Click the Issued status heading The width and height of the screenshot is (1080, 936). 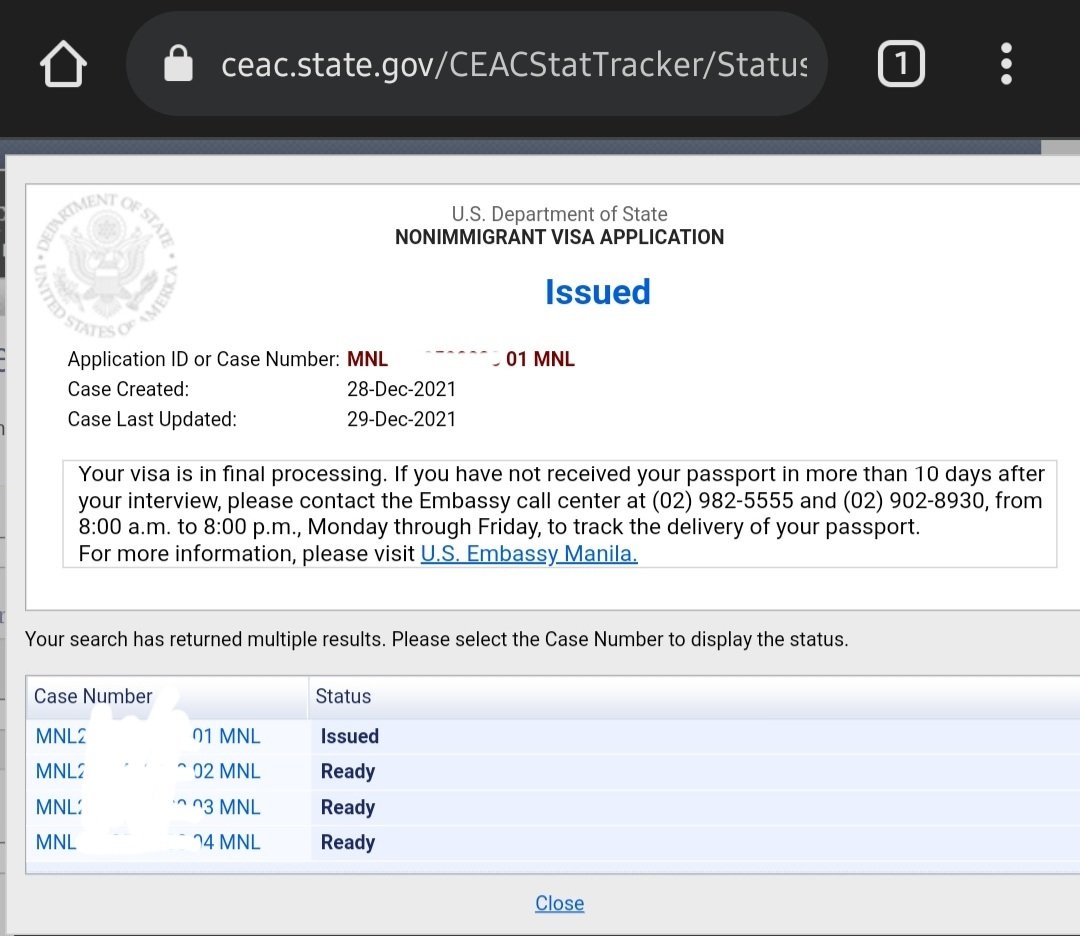pos(597,291)
